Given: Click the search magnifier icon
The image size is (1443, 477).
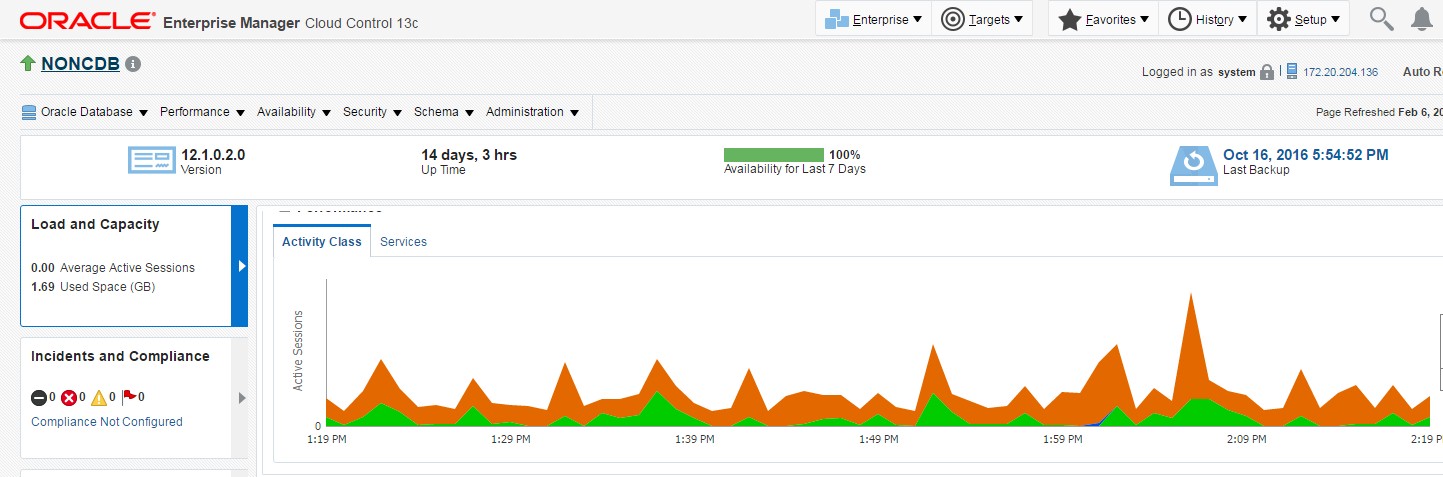Looking at the screenshot, I should pos(1381,19).
